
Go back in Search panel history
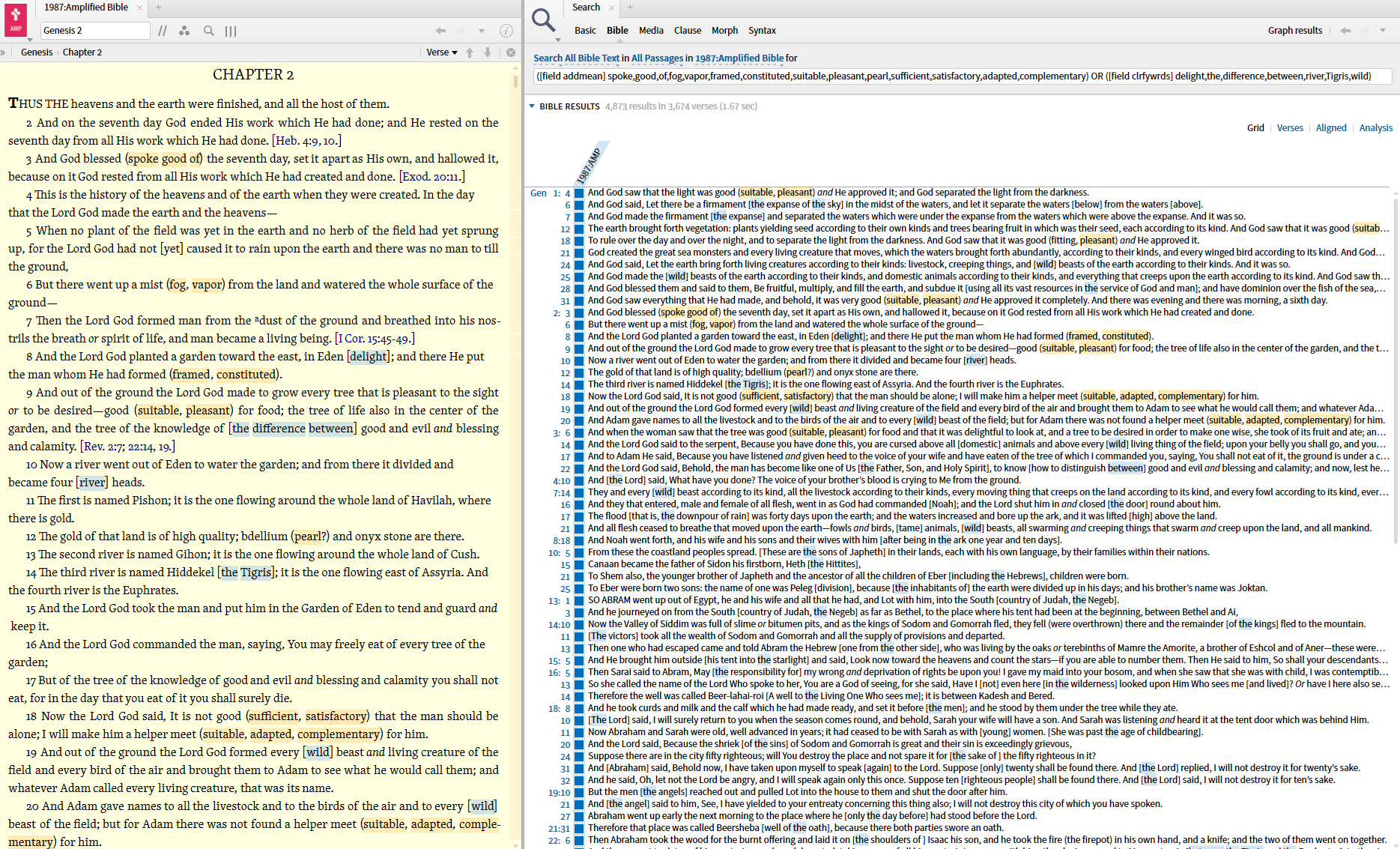[1345, 31]
